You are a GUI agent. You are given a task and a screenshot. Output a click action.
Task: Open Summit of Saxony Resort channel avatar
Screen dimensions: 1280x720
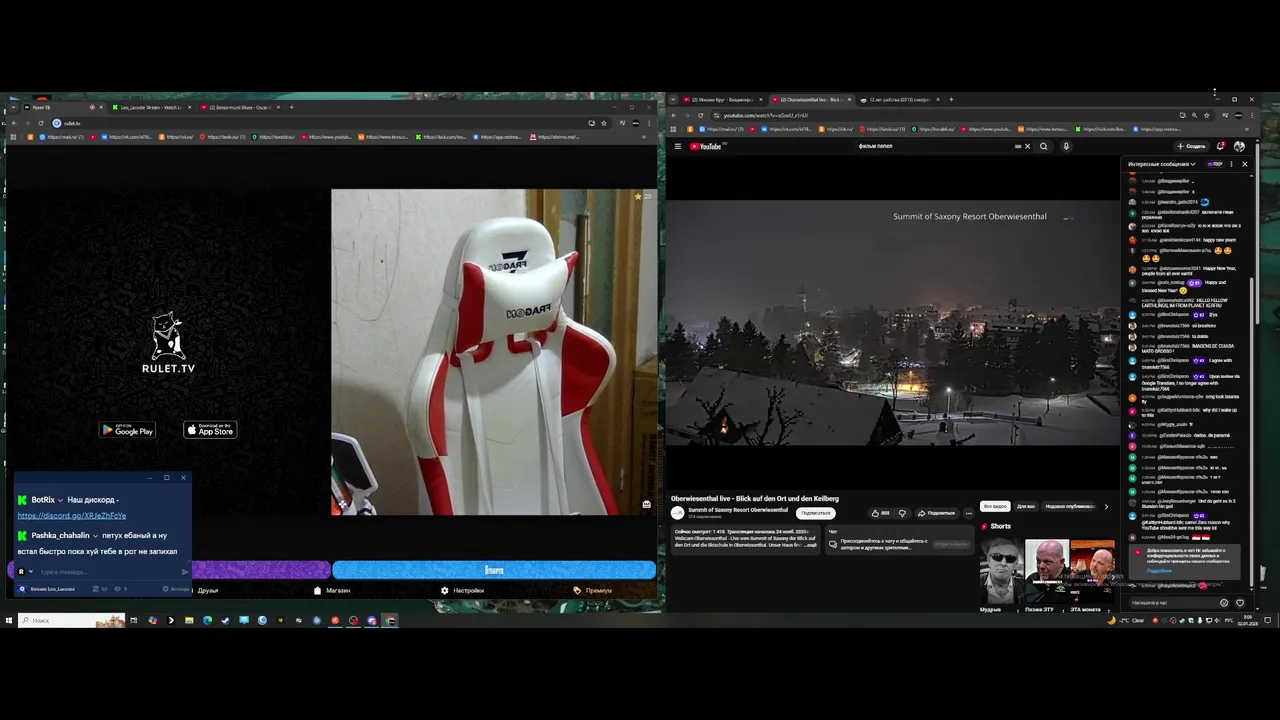[677, 512]
